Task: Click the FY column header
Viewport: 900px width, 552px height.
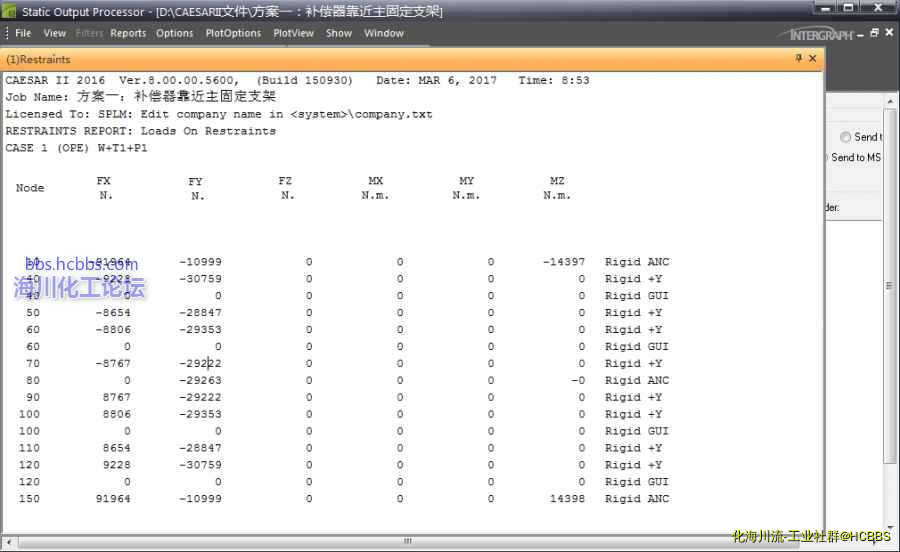Action: (195, 181)
